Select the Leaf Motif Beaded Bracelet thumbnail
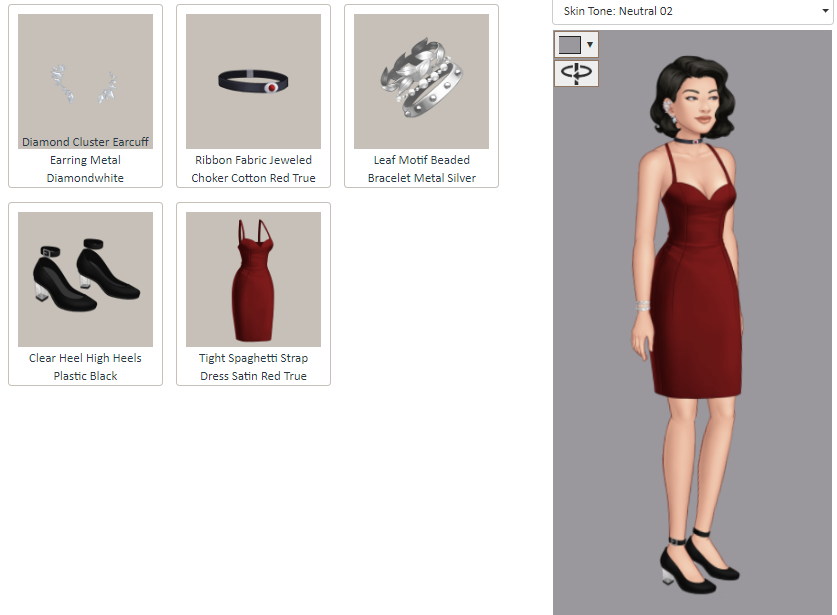This screenshot has width=837, height=615. coord(422,81)
